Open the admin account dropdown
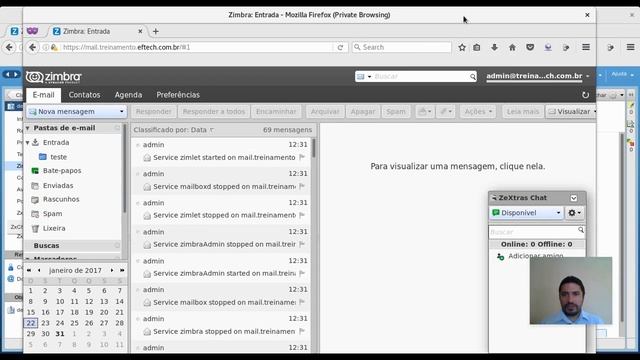This screenshot has width=640, height=360. tap(587, 76)
